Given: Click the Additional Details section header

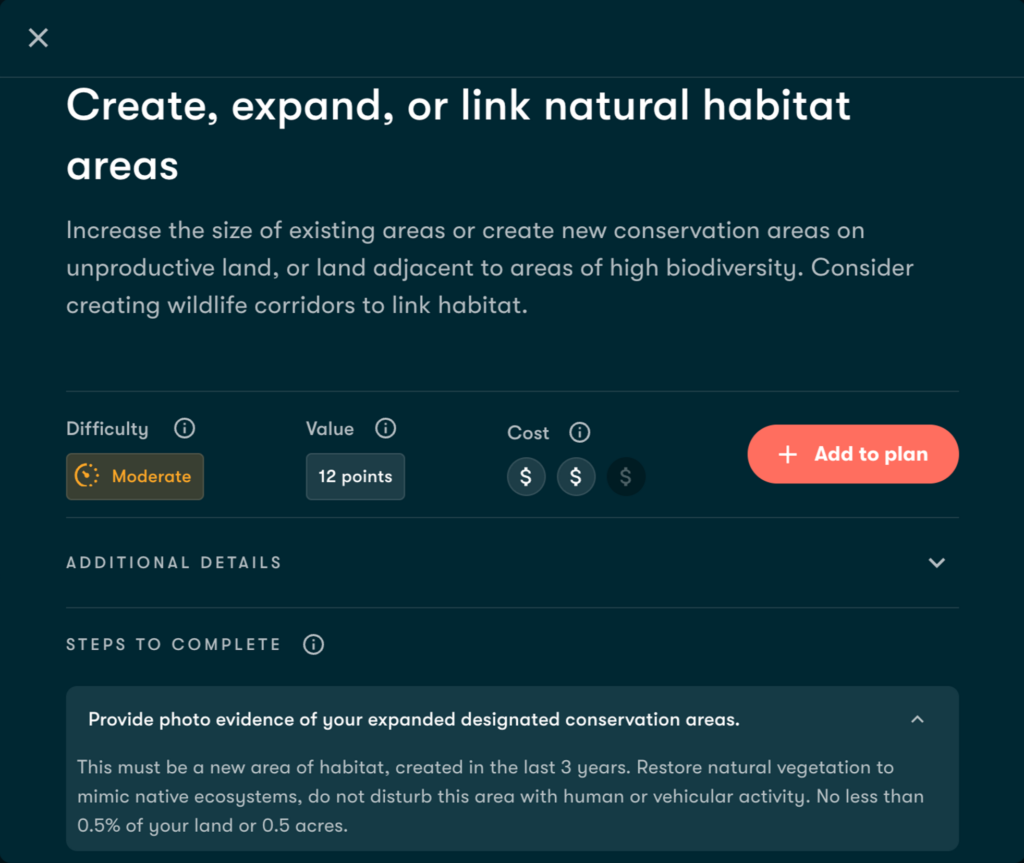Looking at the screenshot, I should [x=174, y=563].
